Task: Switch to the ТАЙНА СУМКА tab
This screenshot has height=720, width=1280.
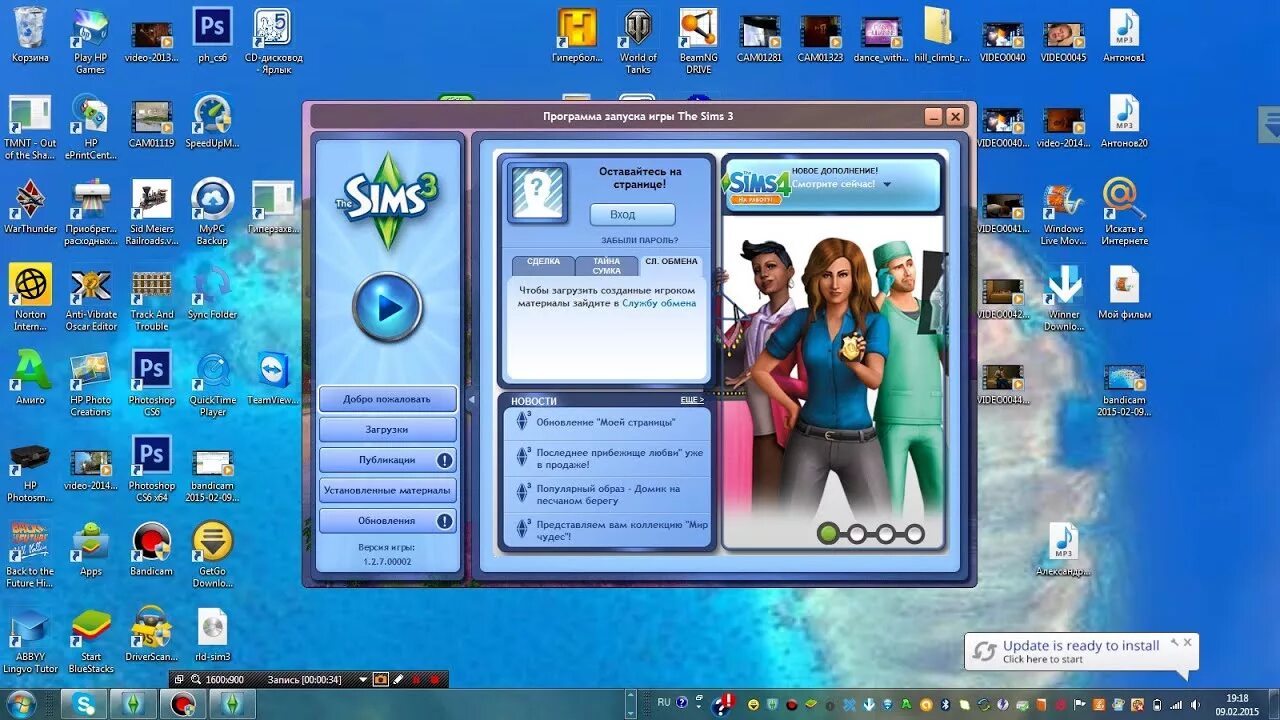Action: (x=606, y=265)
